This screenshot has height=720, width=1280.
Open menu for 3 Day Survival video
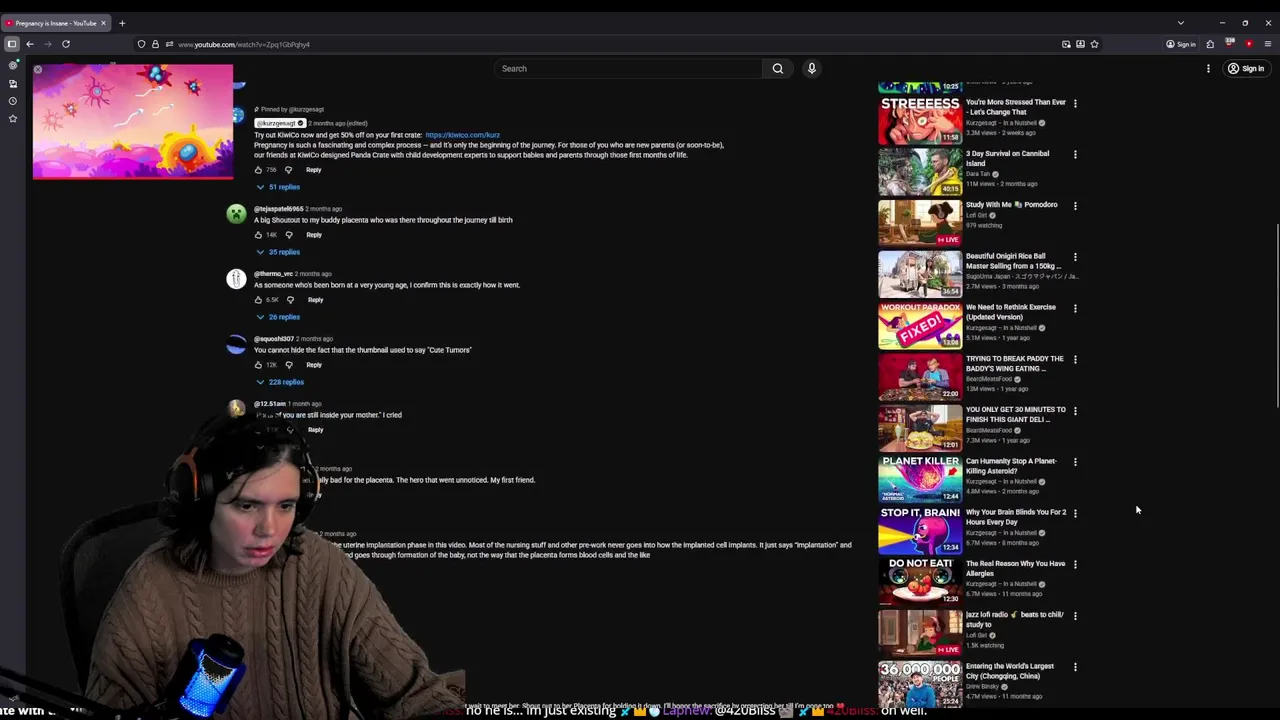pyautogui.click(x=1075, y=155)
